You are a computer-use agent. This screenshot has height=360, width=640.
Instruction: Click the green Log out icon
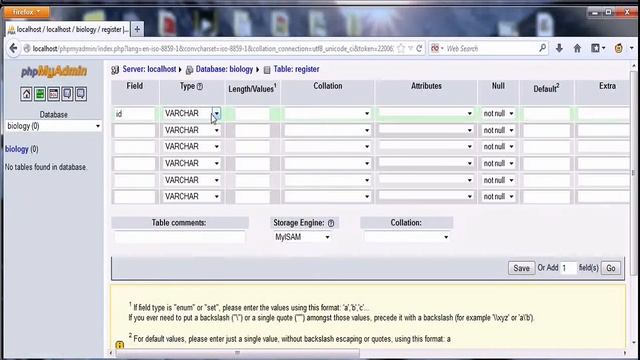pyautogui.click(x=40, y=94)
